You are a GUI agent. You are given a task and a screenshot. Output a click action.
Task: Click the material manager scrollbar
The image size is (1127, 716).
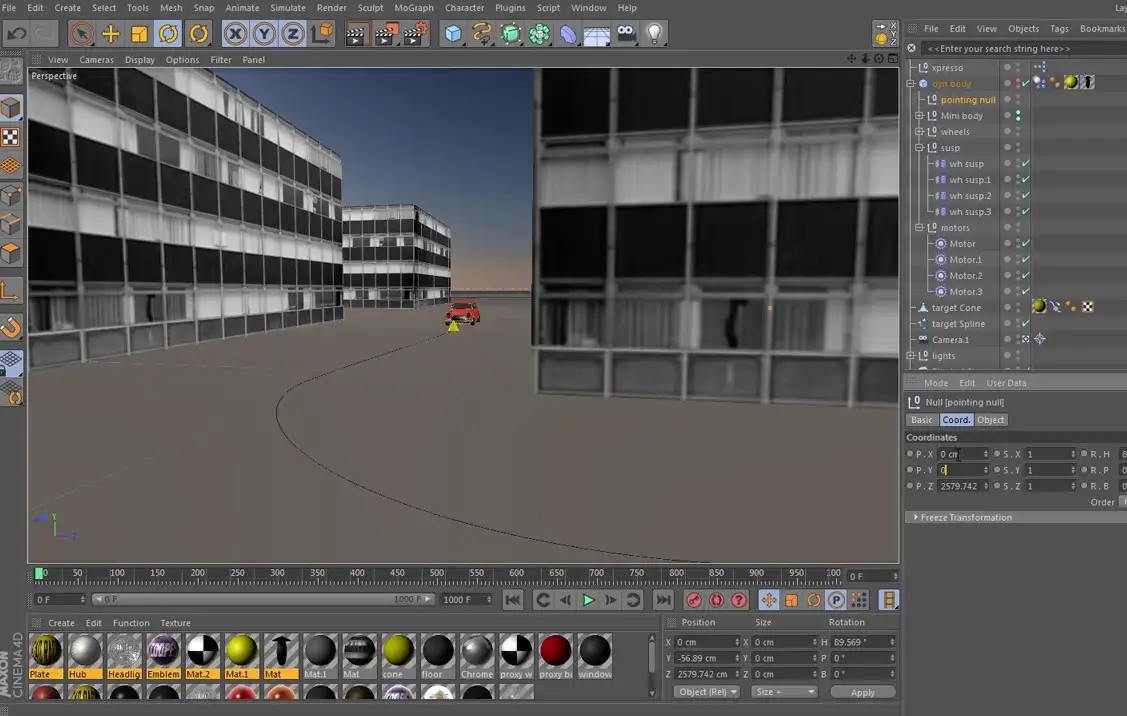[652, 665]
